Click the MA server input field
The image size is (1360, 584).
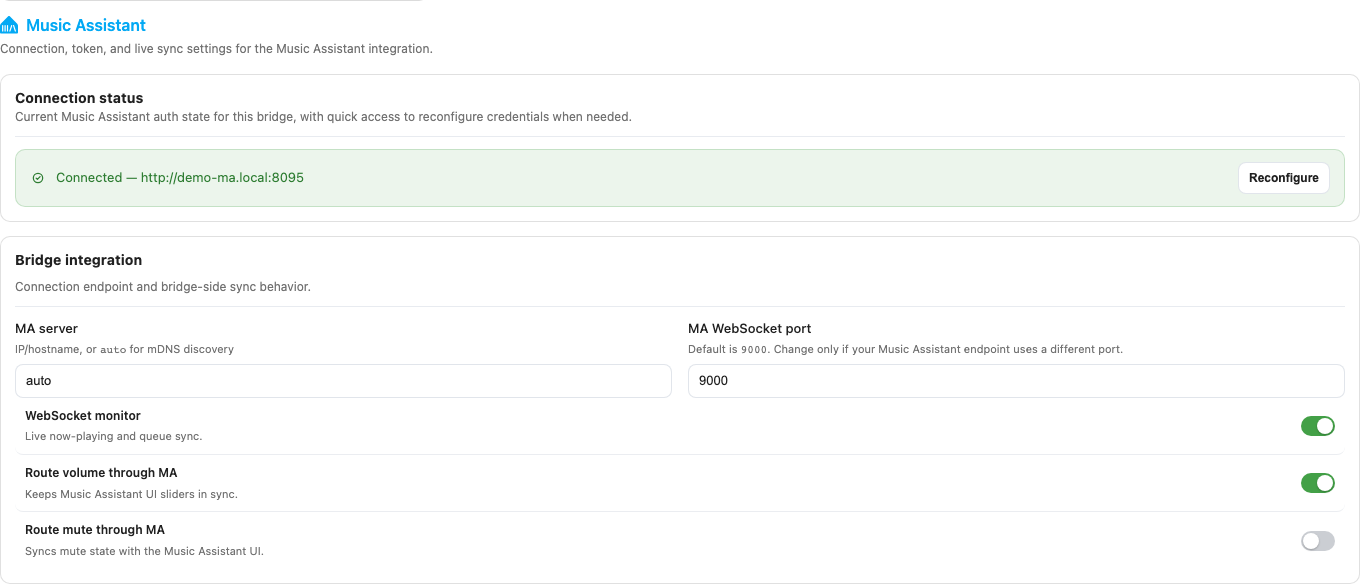(343, 381)
